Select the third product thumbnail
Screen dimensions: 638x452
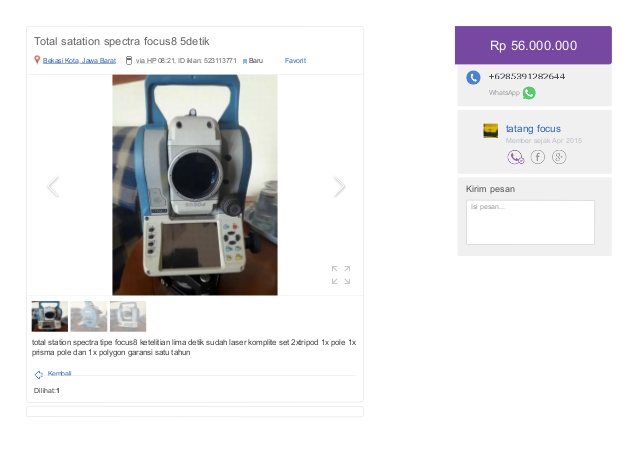(128, 316)
